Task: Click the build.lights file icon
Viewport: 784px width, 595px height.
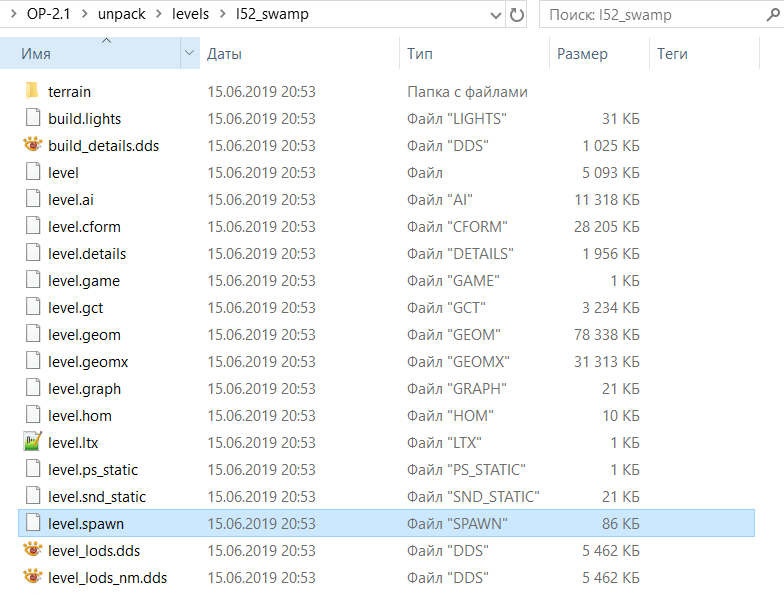Action: click(x=33, y=118)
